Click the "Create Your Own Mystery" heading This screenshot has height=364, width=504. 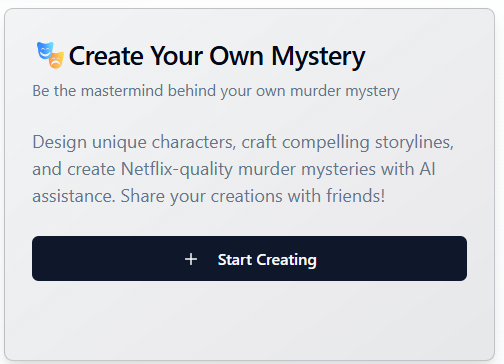tap(217, 57)
